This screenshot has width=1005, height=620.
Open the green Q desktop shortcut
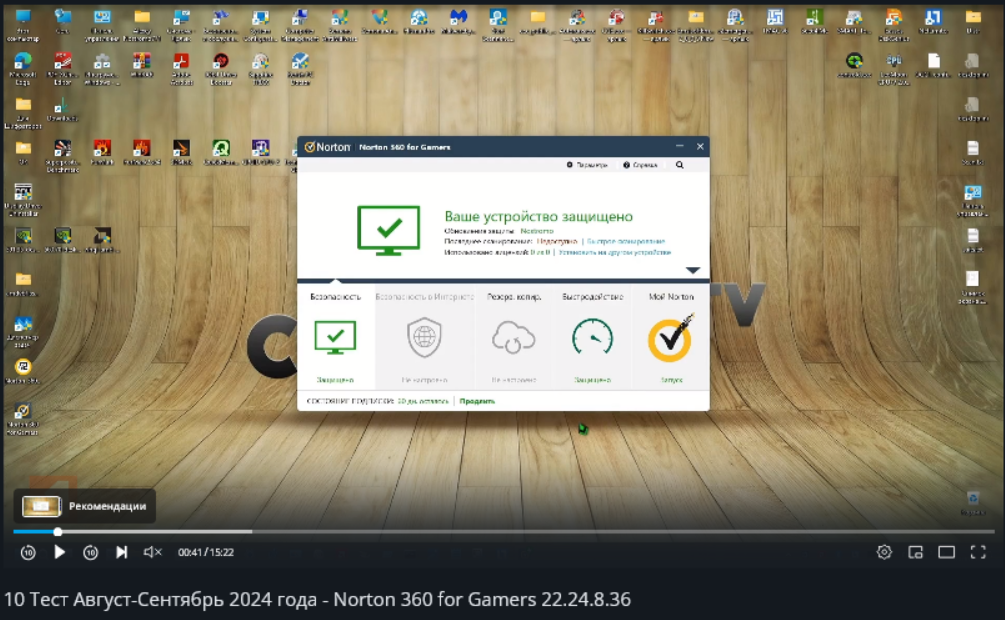(221, 154)
